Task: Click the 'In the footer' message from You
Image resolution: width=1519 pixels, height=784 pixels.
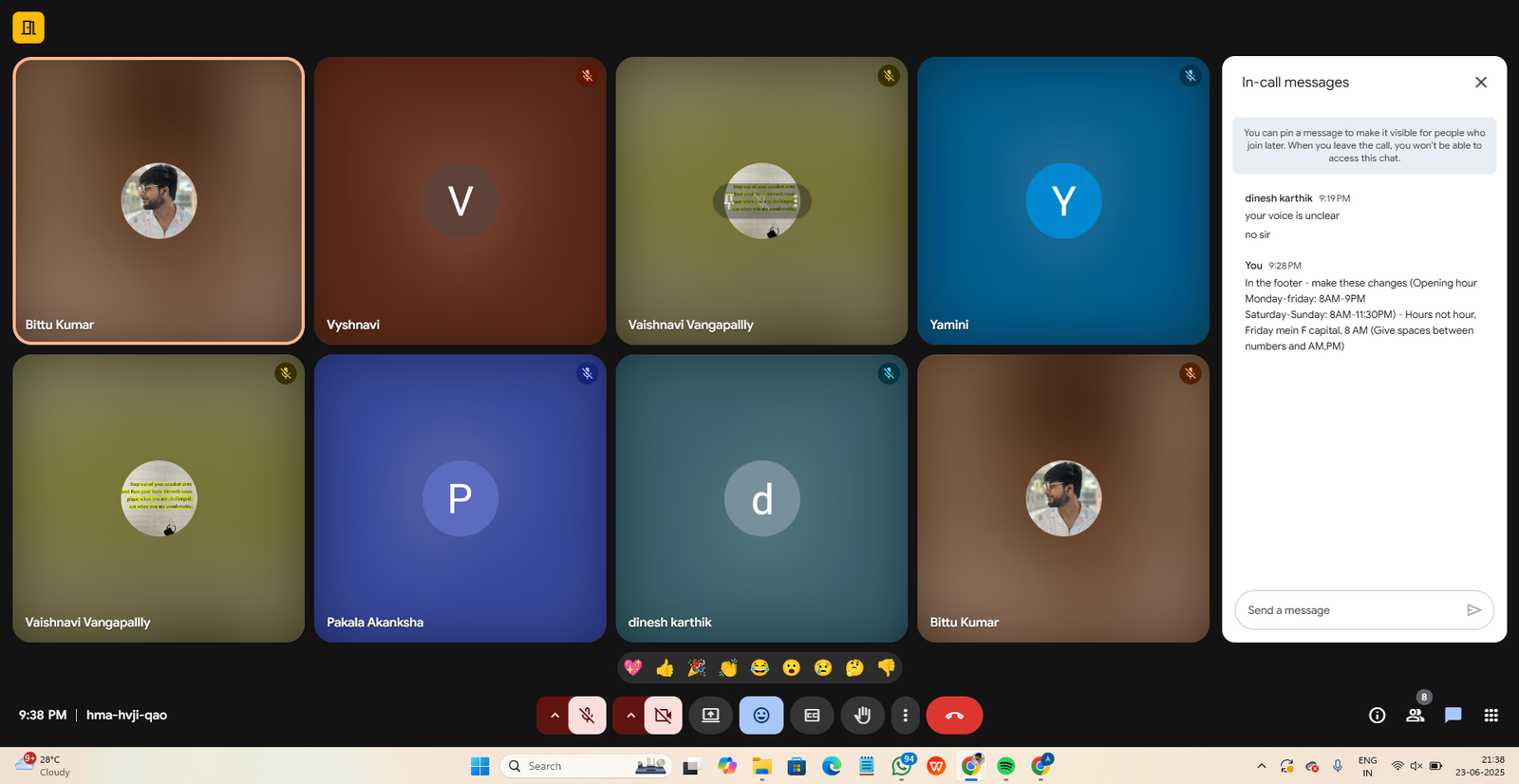Action: 1361,314
